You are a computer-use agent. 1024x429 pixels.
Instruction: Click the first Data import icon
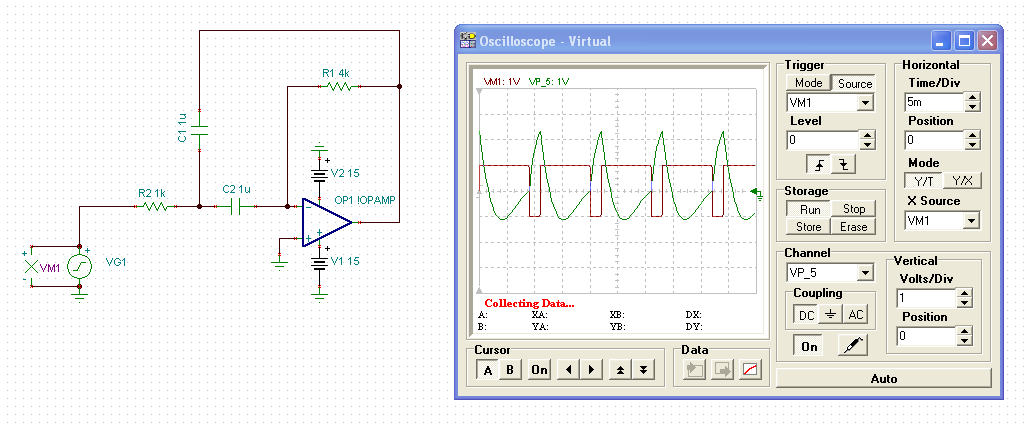pyautogui.click(x=695, y=370)
